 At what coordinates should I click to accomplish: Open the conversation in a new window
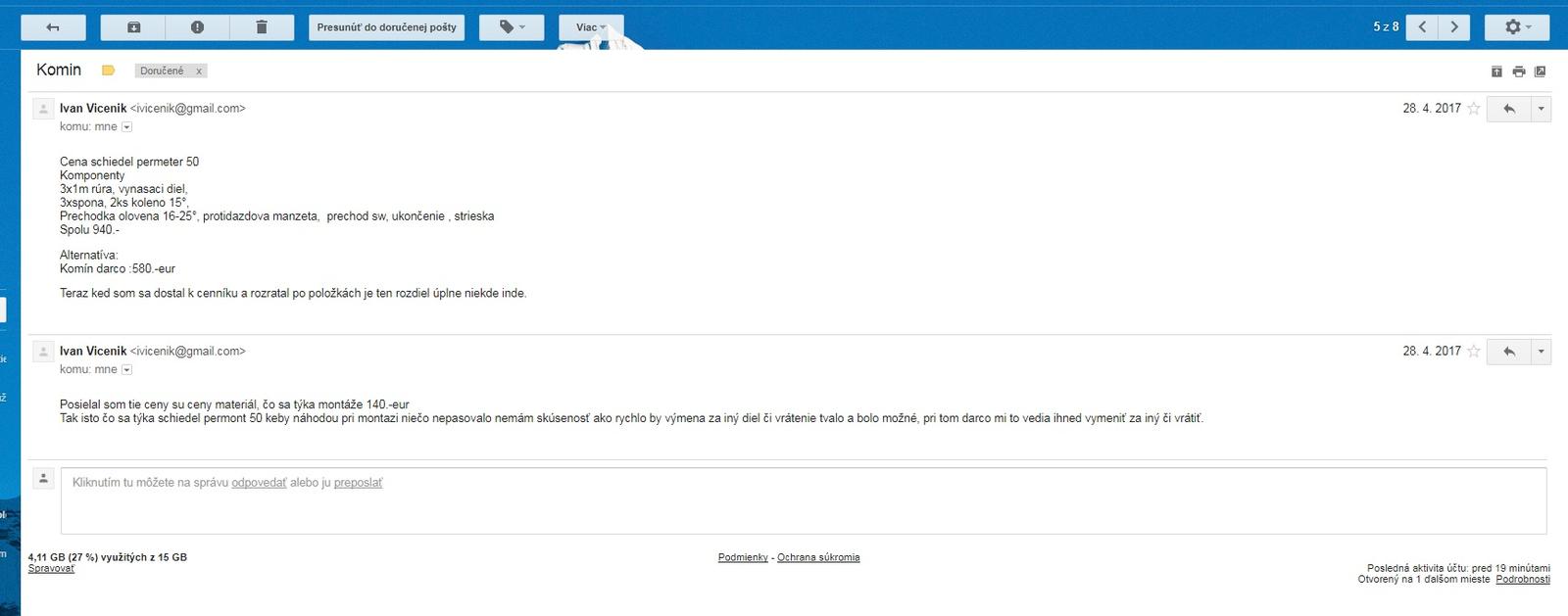[x=1540, y=71]
